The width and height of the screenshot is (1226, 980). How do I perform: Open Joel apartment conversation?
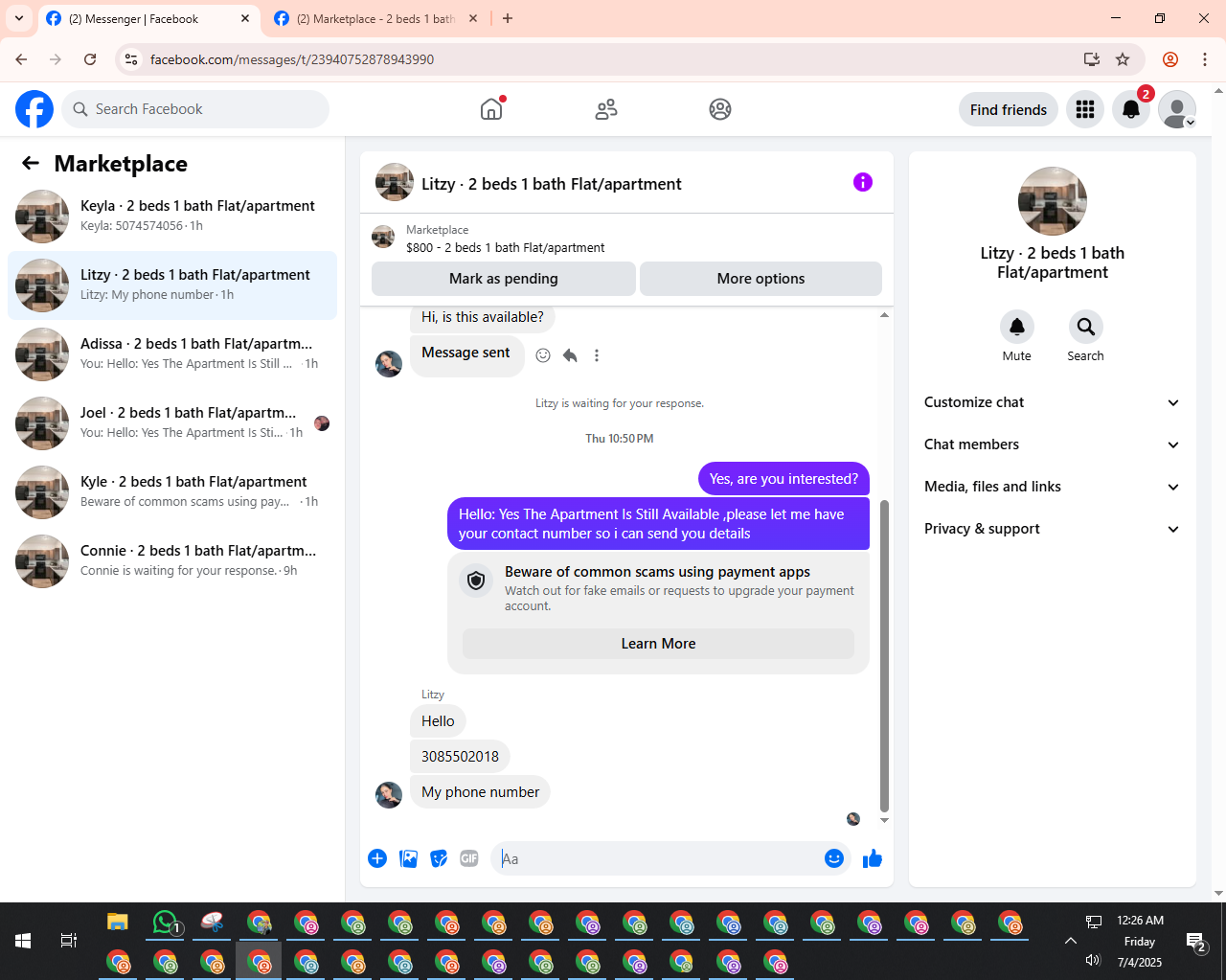(172, 423)
